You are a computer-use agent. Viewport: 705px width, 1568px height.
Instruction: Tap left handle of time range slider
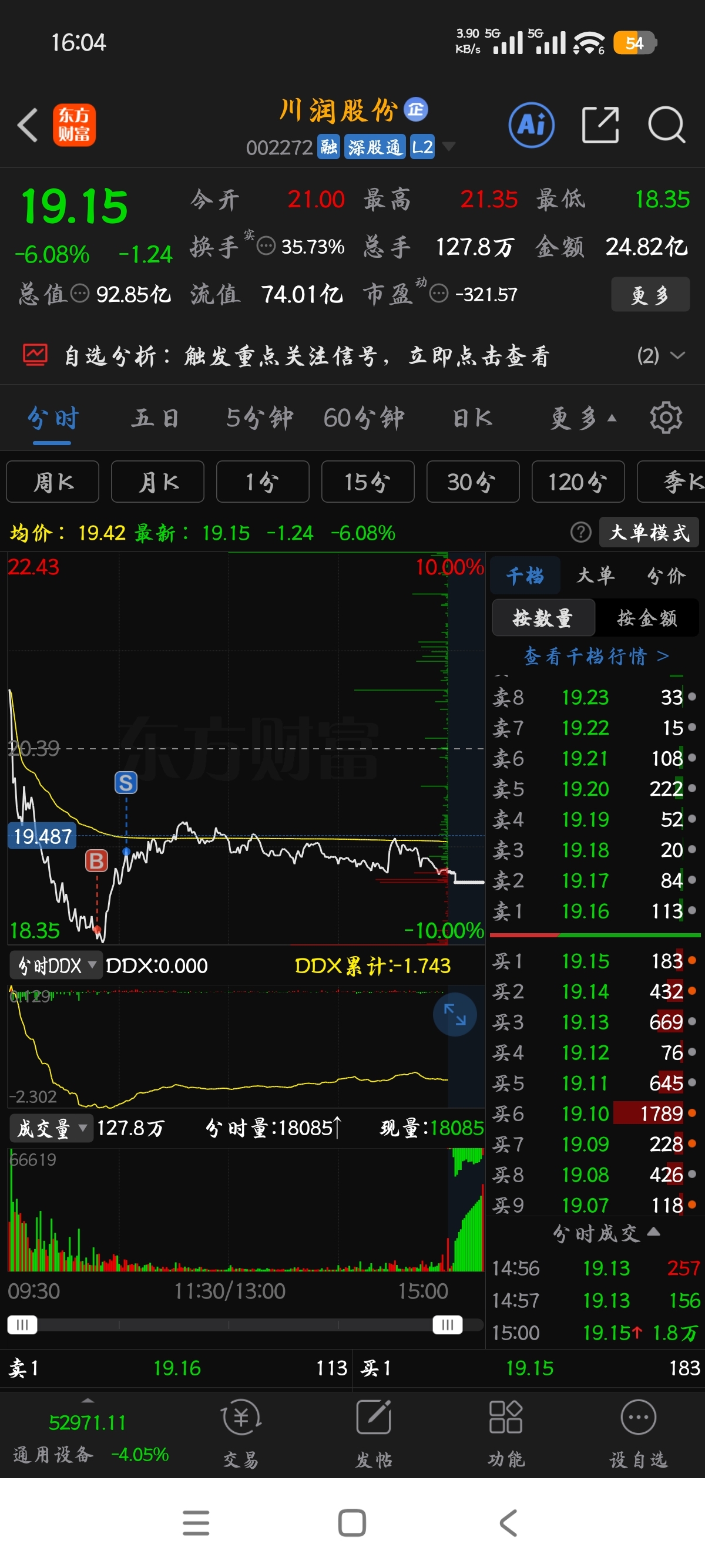click(22, 1324)
